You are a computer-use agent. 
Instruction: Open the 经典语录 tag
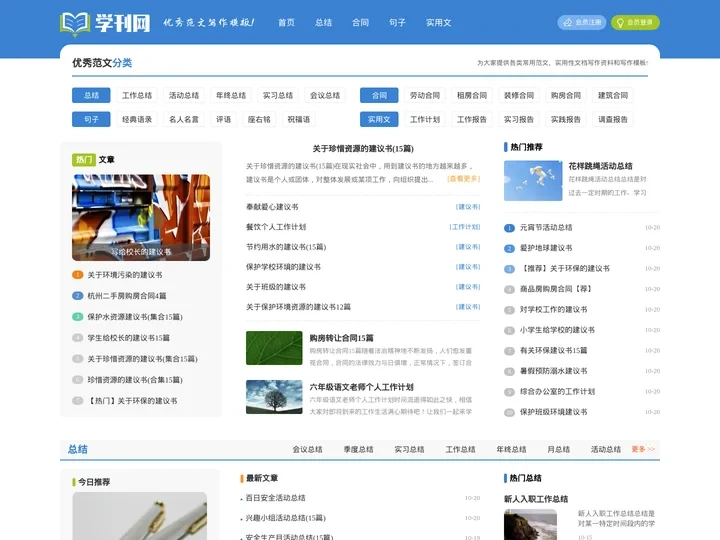[x=137, y=119]
